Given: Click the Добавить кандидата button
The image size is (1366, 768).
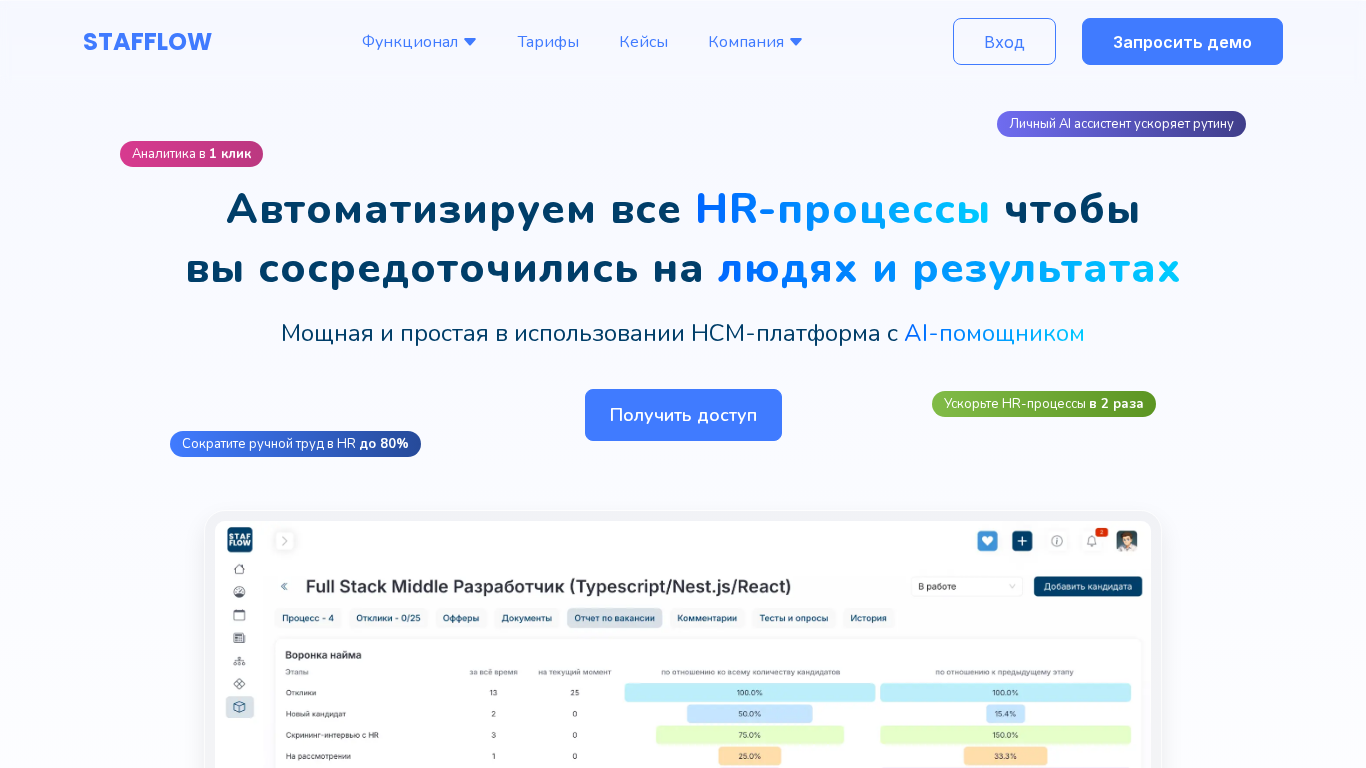Looking at the screenshot, I should coord(1088,587).
